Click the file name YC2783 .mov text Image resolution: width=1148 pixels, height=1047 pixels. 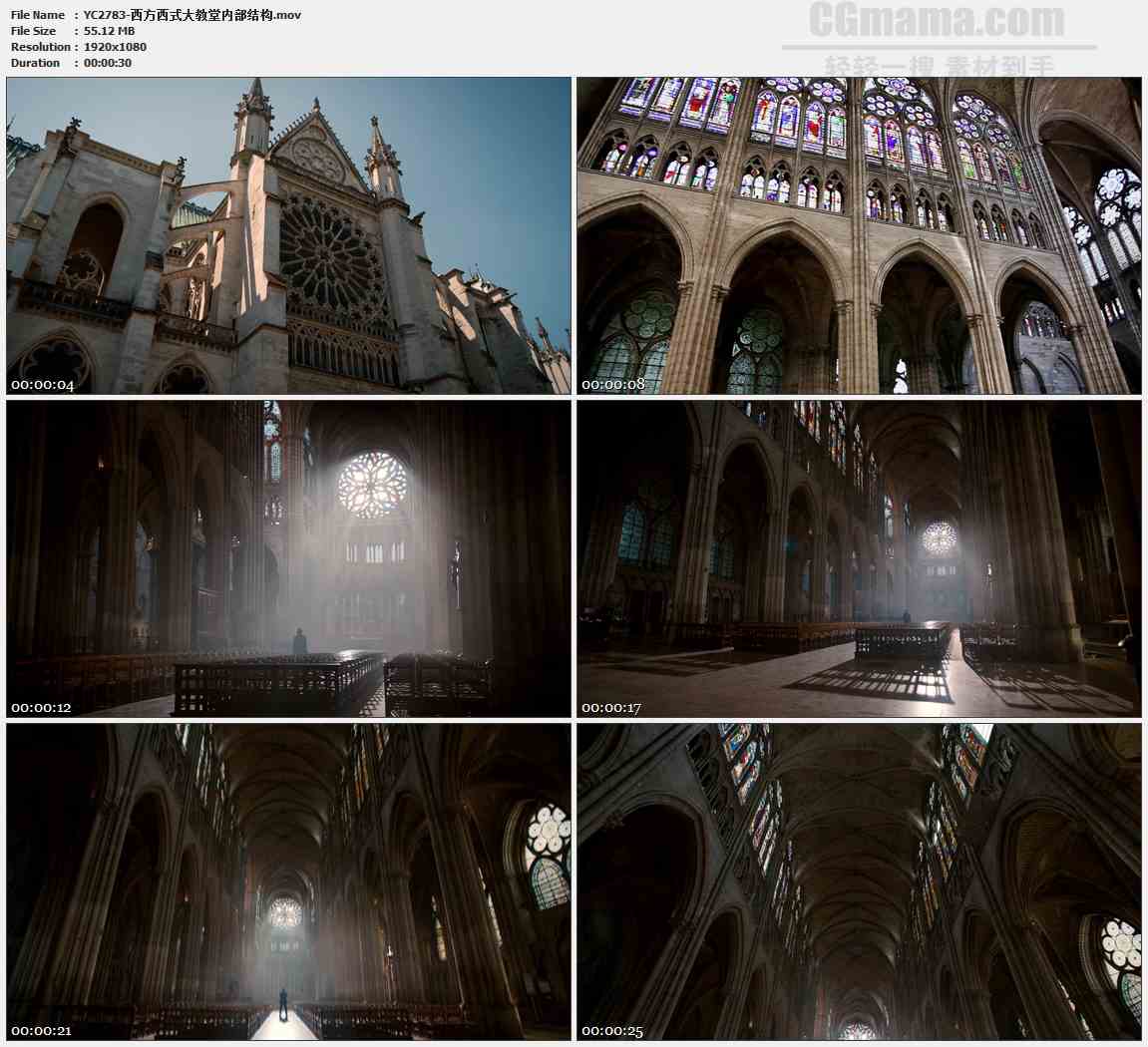coord(192,15)
